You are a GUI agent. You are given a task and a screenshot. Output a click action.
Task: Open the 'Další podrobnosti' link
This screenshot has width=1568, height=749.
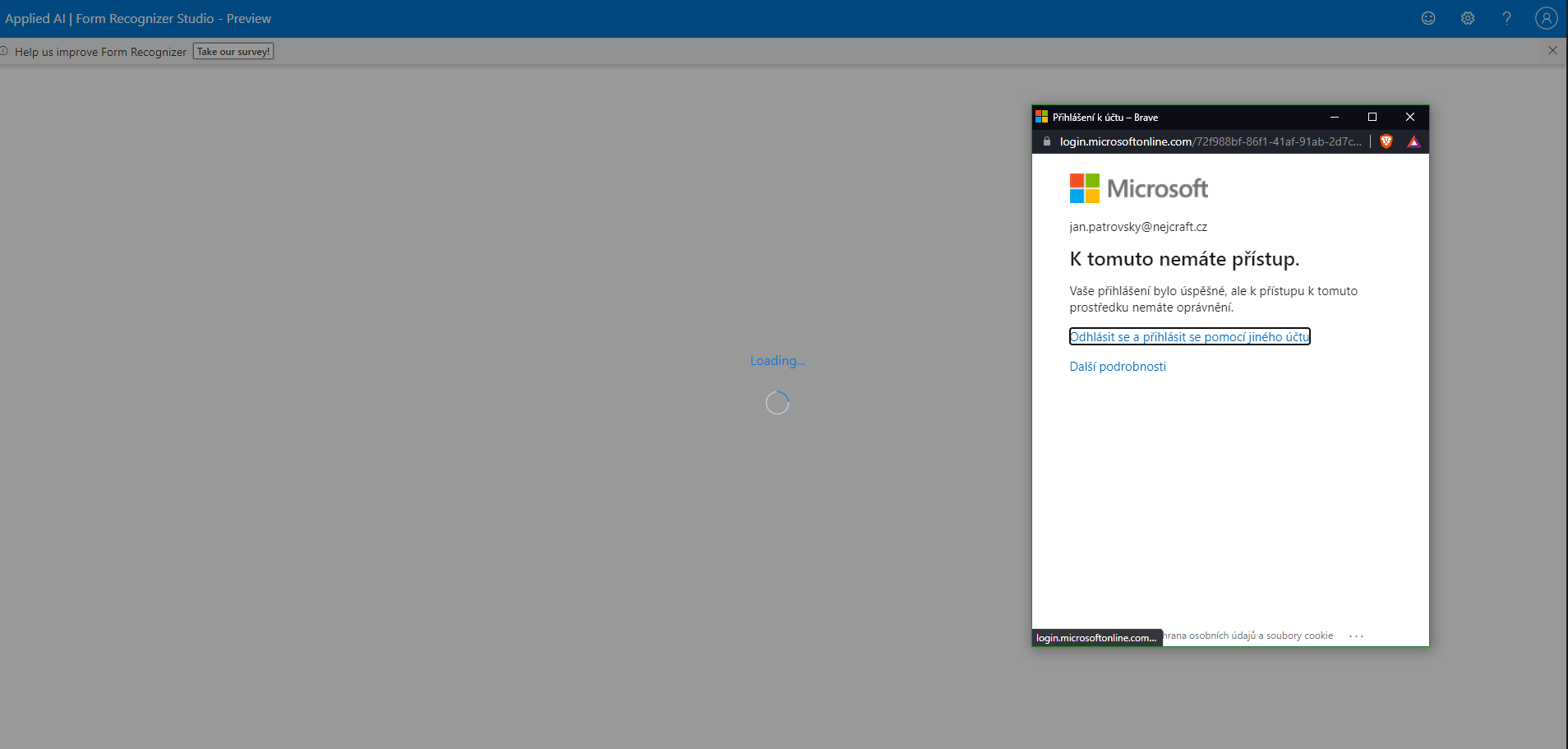(1118, 367)
